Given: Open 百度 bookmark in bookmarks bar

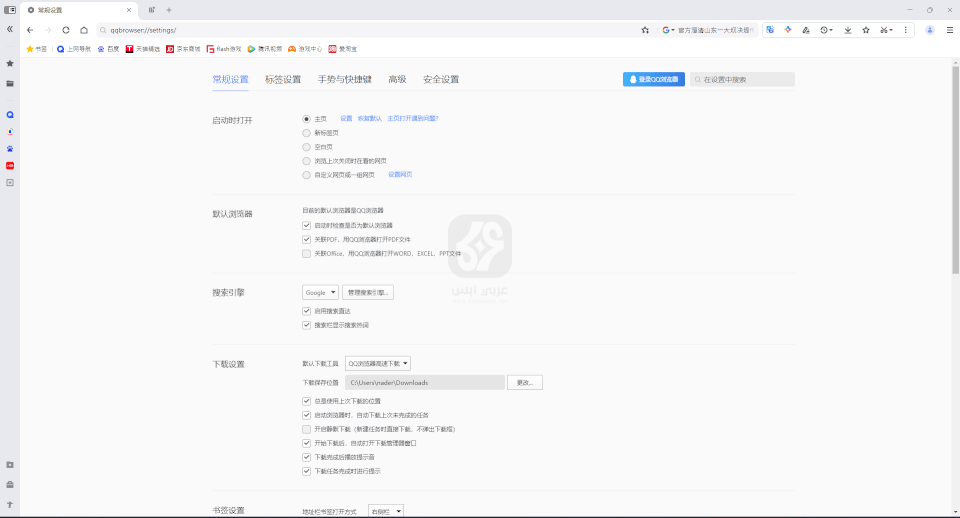Looking at the screenshot, I should pos(108,49).
